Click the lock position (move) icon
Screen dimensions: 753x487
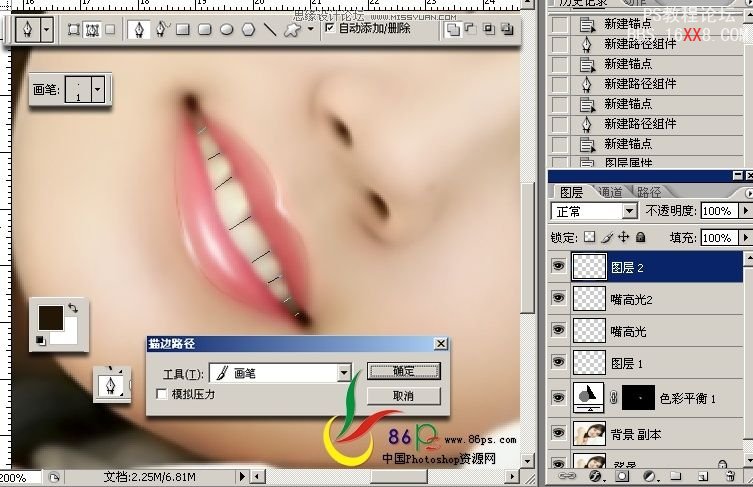coord(623,237)
